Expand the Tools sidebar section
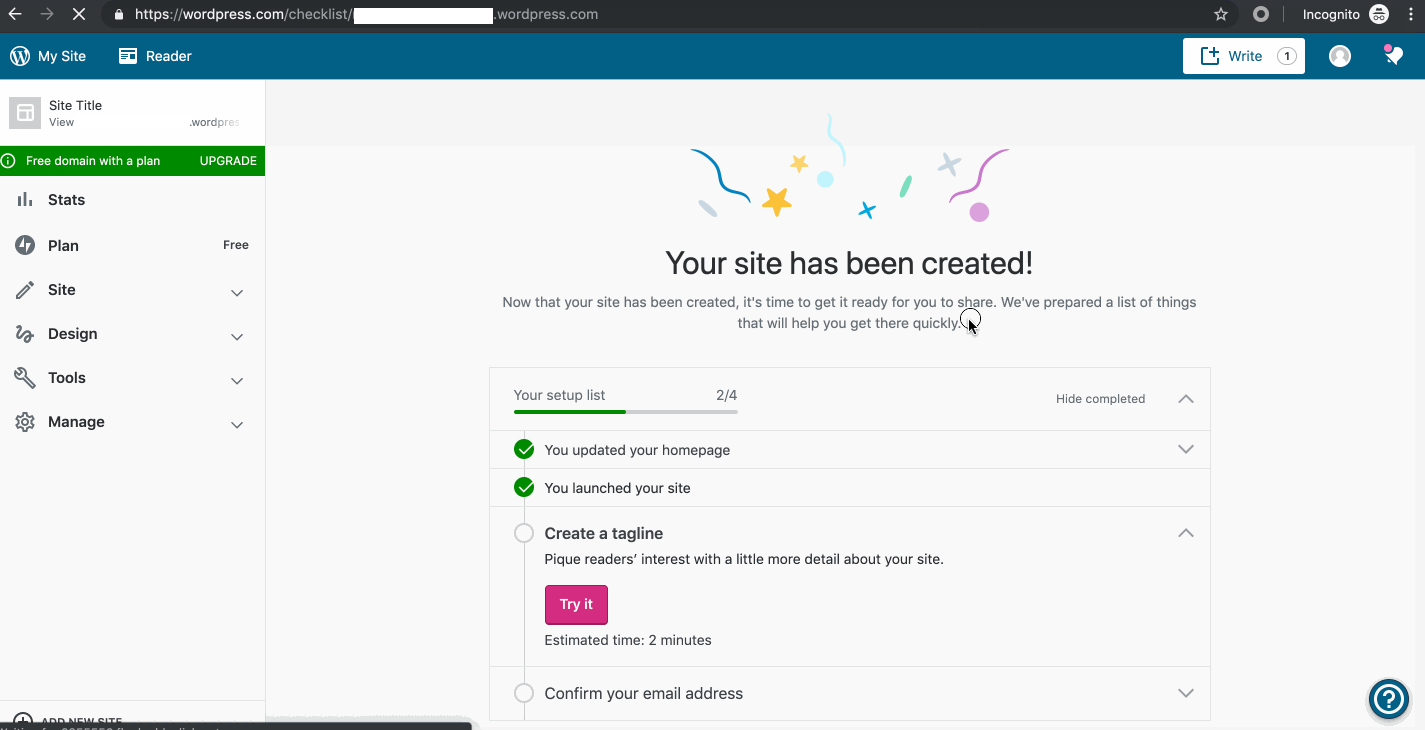This screenshot has height=730, width=1425. tap(236, 381)
